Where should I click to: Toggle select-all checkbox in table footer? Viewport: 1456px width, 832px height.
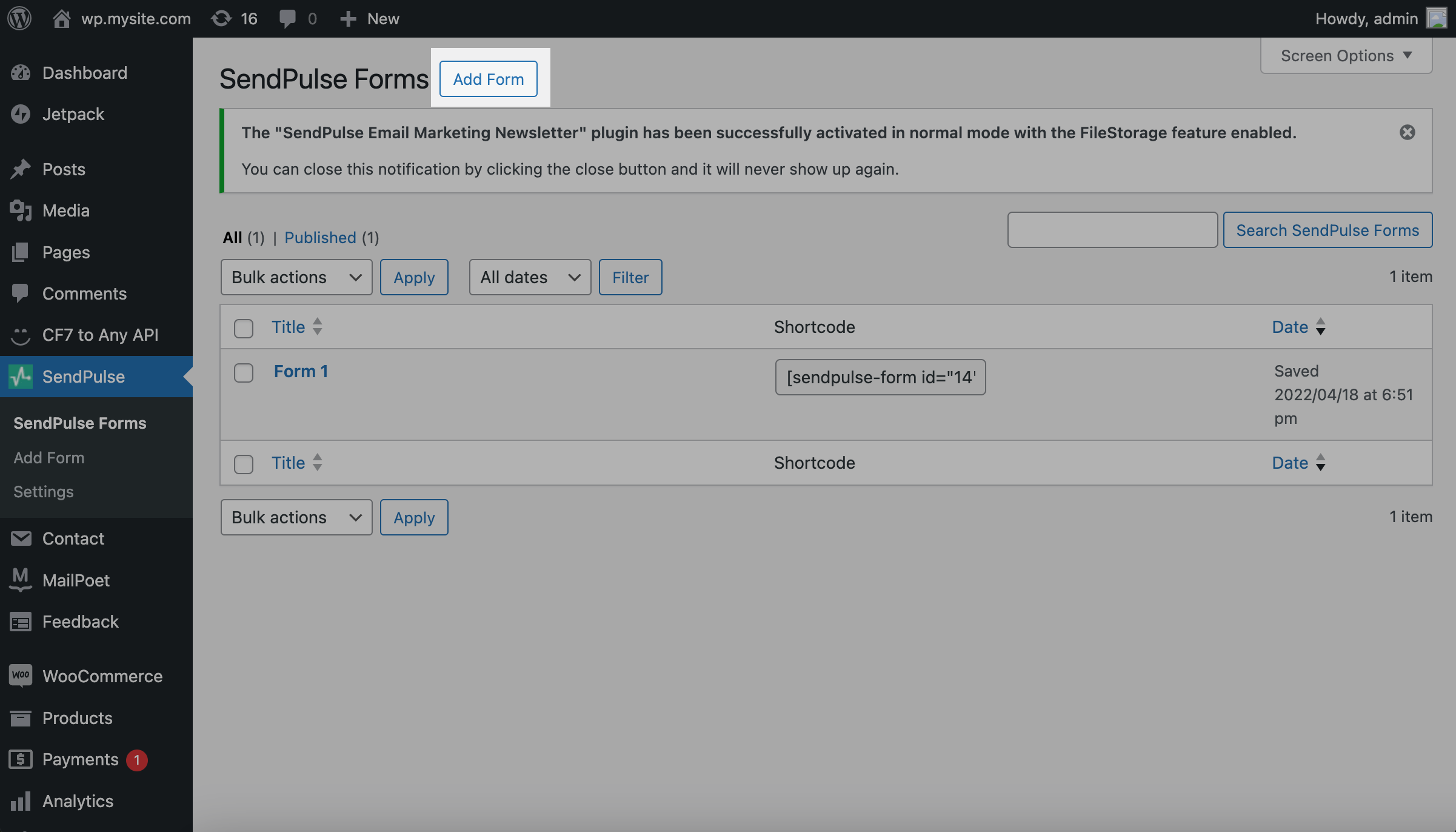244,464
